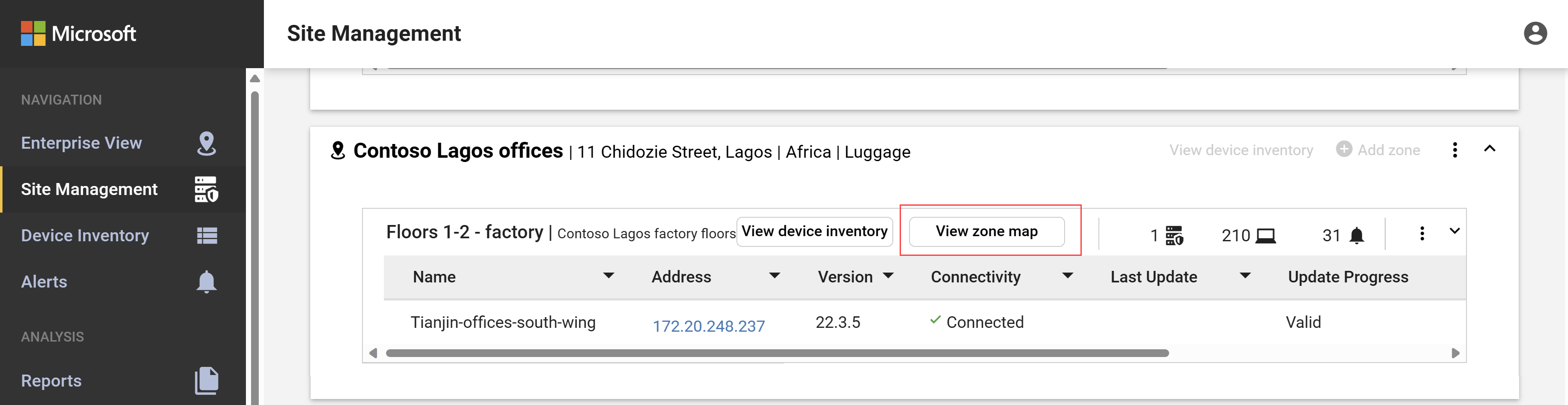Click the zone's View device inventory button
The height and width of the screenshot is (405, 1568).
[x=814, y=231]
